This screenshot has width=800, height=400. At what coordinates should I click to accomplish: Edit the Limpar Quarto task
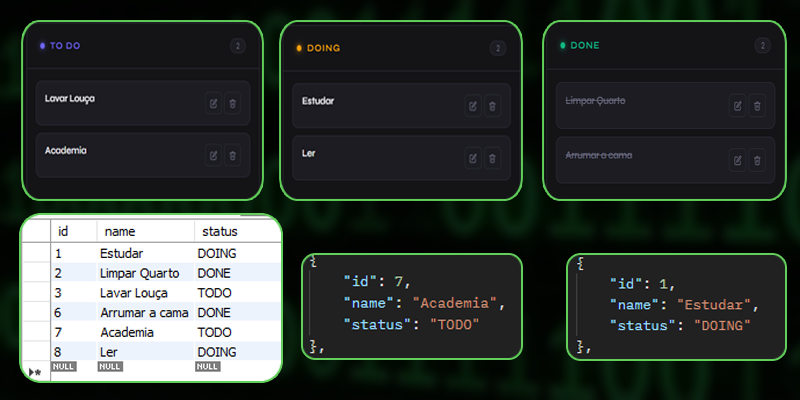pyautogui.click(x=737, y=106)
